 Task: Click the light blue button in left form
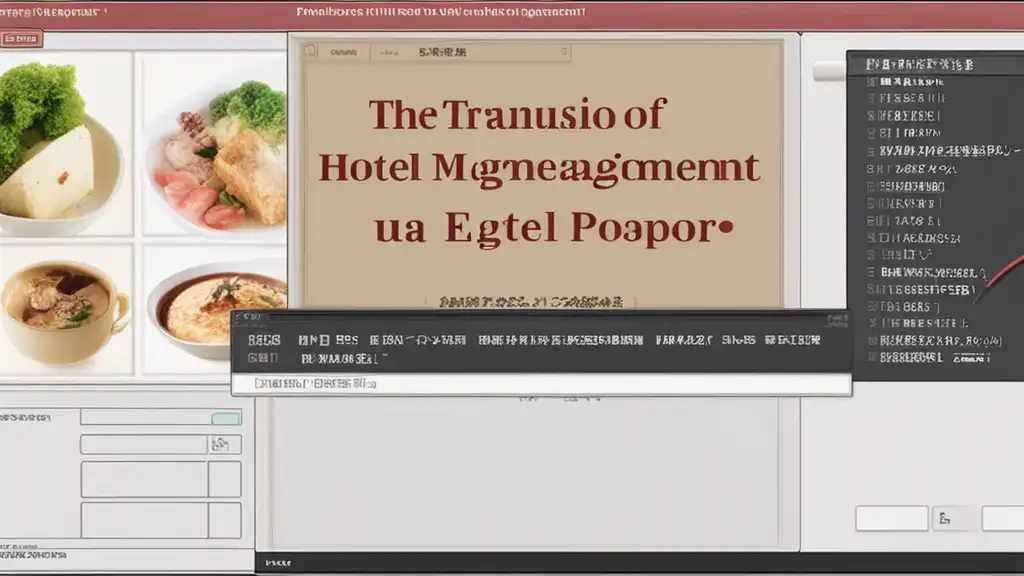226,418
